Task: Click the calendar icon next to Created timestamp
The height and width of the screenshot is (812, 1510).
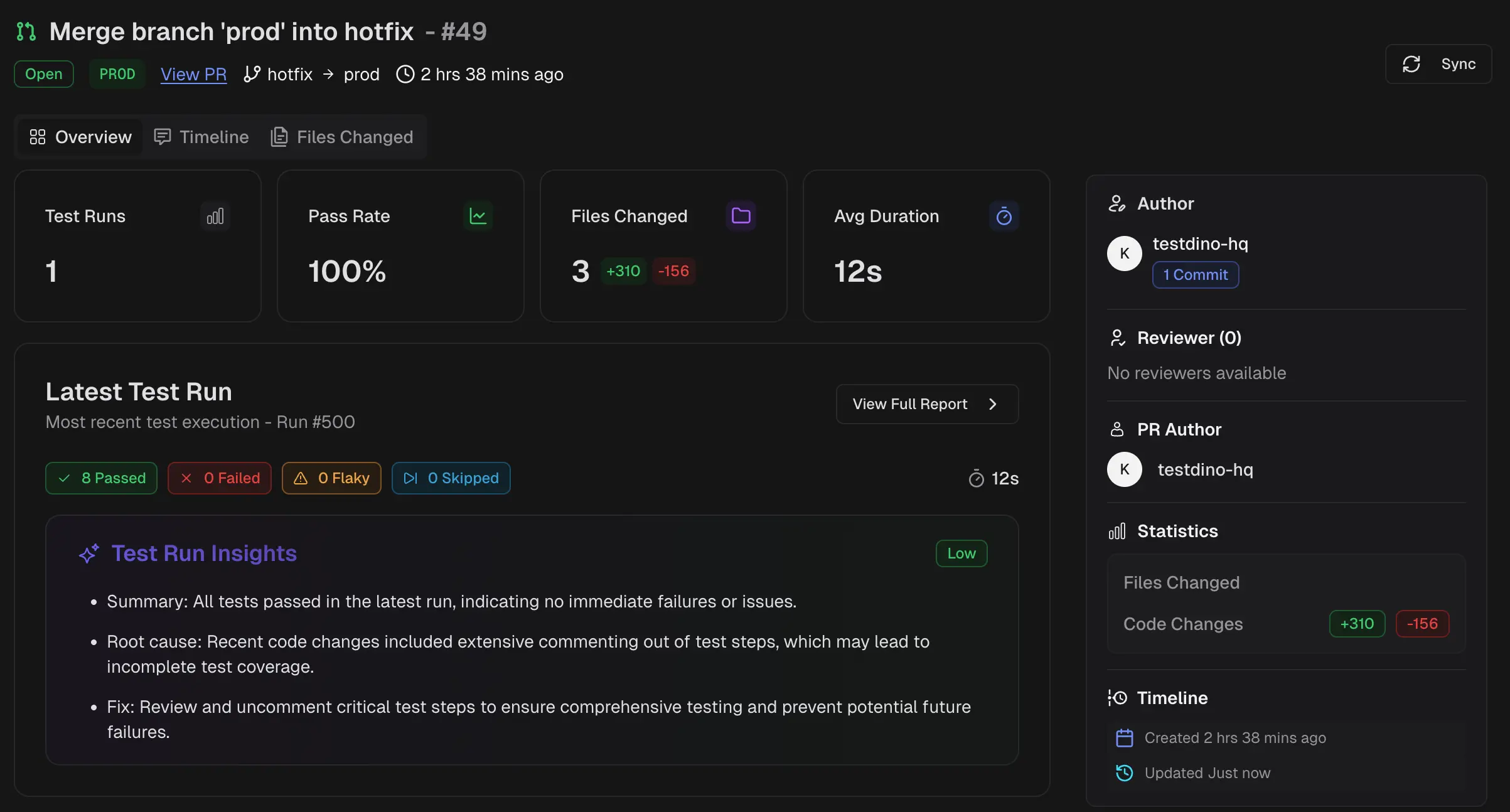Action: [1123, 737]
